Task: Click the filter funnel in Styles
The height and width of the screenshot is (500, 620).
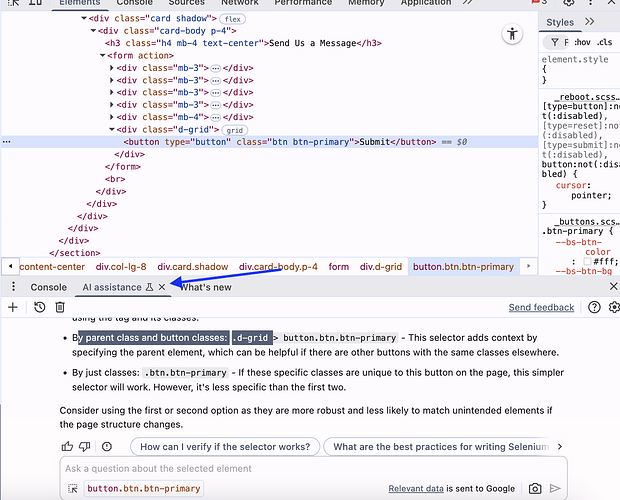Action: pos(554,42)
